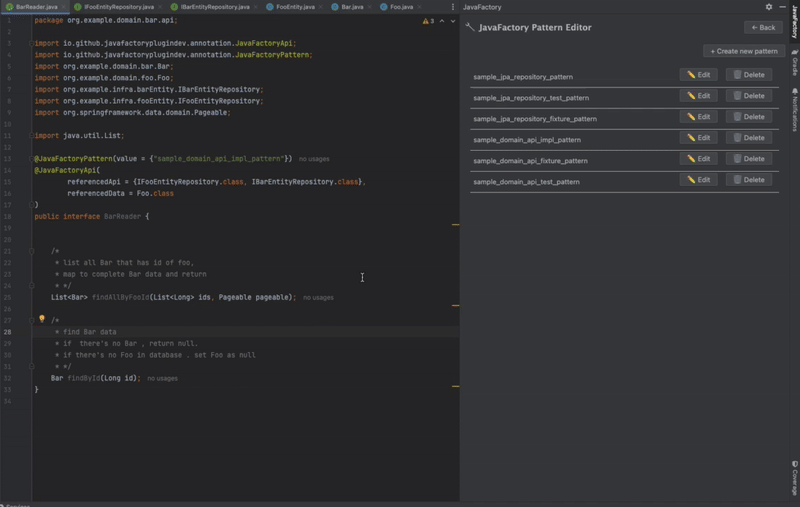Click the IFooEntityRepository.class reference on line 15
Viewport: 800px width, 507px height.
[190, 182]
